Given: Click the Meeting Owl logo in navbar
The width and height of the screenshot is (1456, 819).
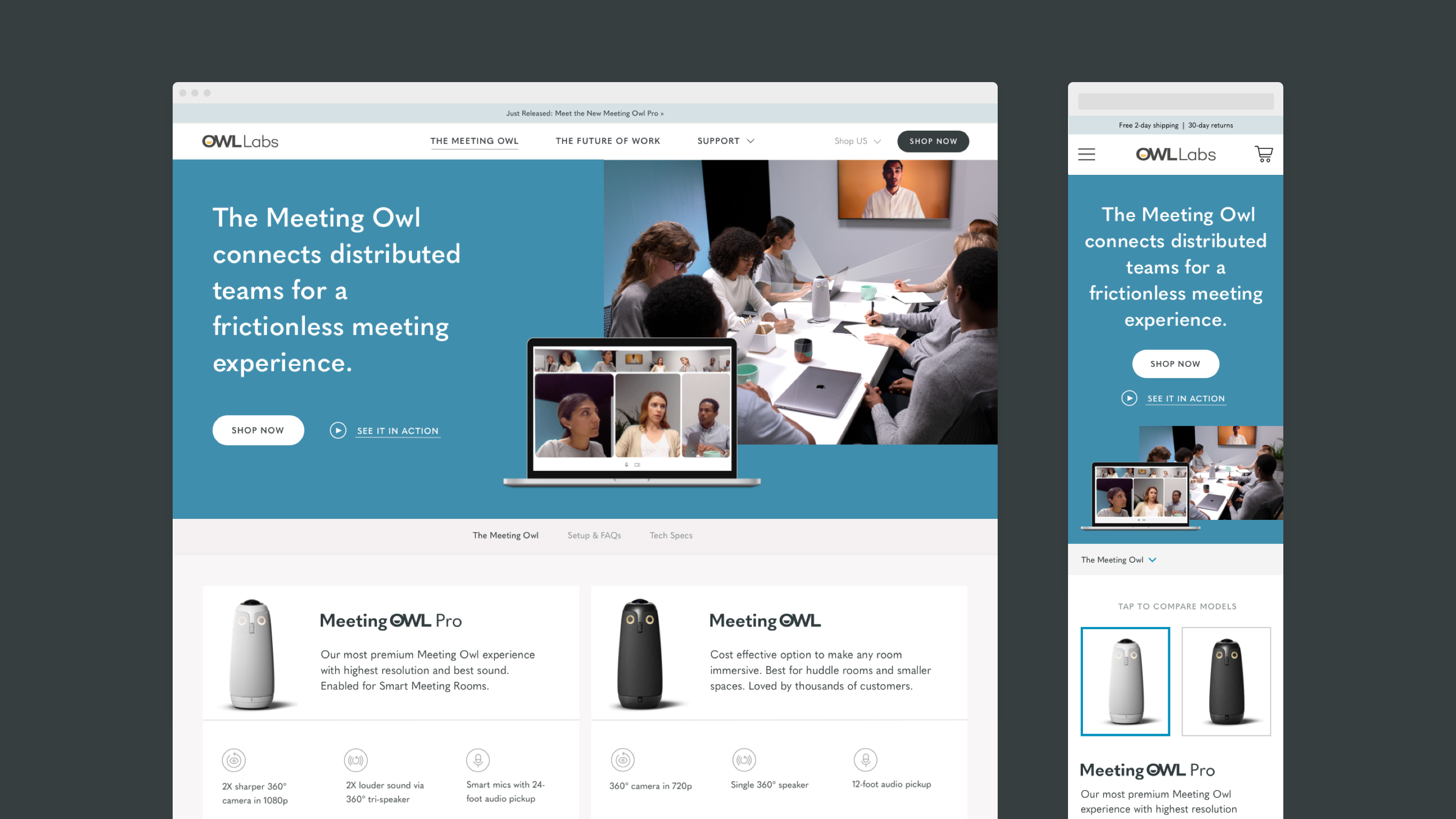Looking at the screenshot, I should coord(239,140).
